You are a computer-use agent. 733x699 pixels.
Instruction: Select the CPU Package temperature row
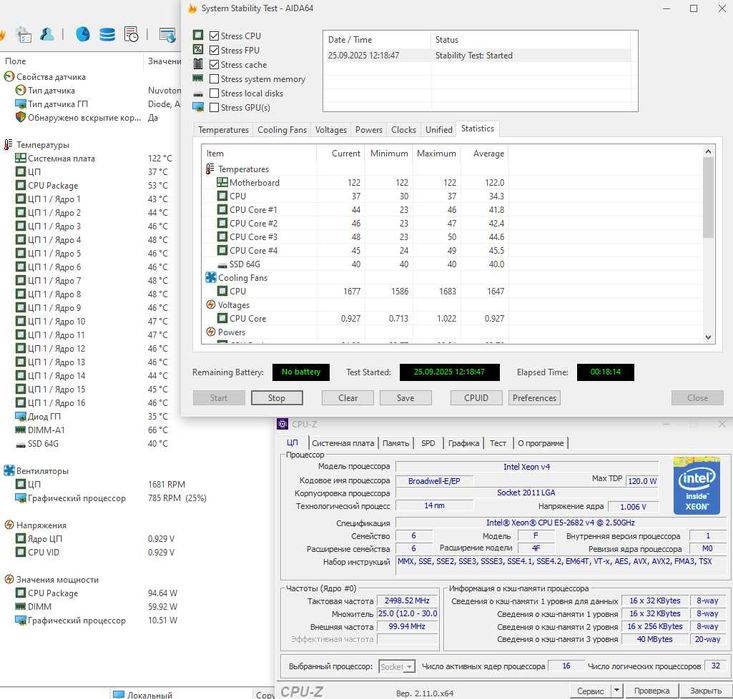[93, 186]
